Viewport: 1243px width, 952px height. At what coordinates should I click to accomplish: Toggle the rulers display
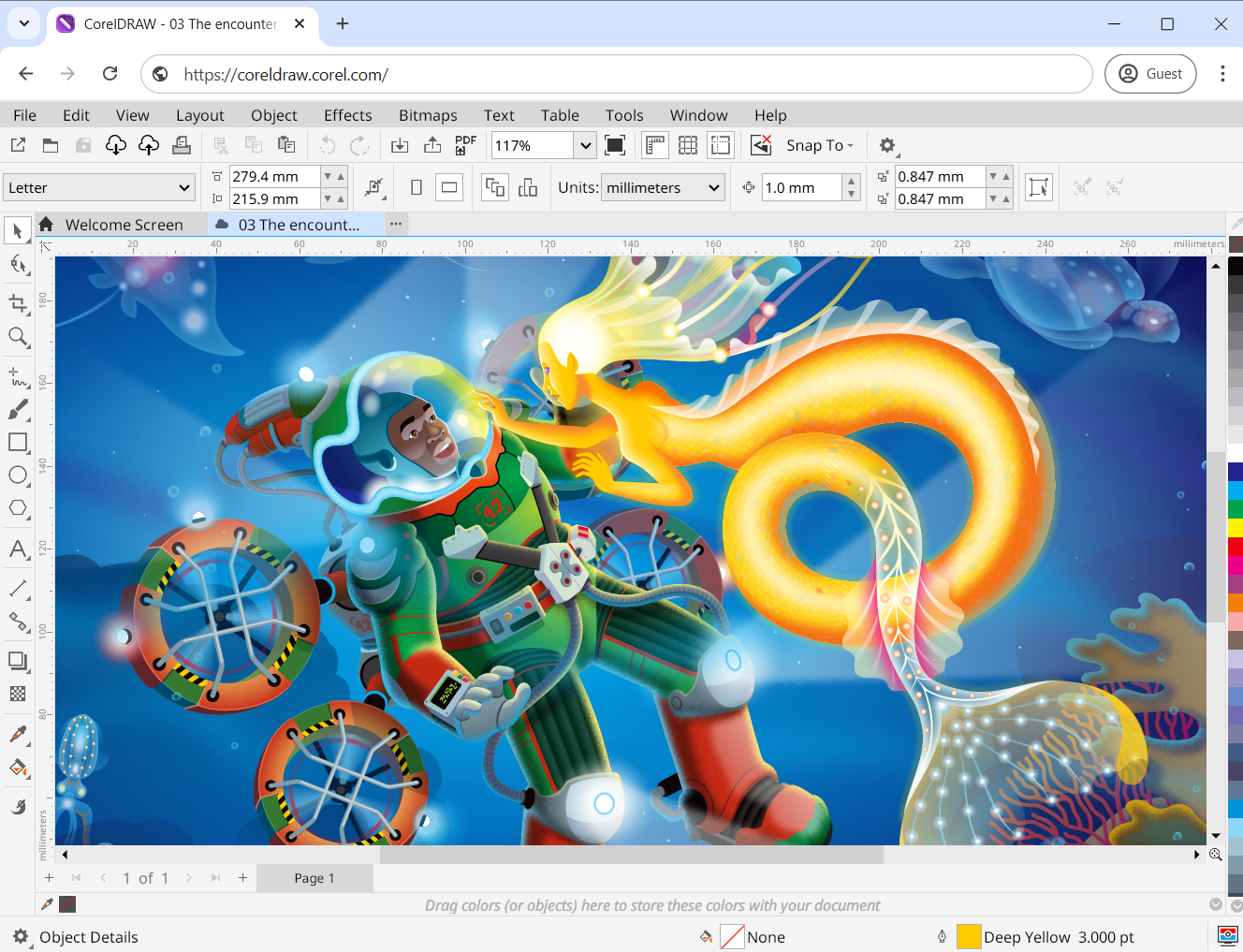[x=654, y=145]
